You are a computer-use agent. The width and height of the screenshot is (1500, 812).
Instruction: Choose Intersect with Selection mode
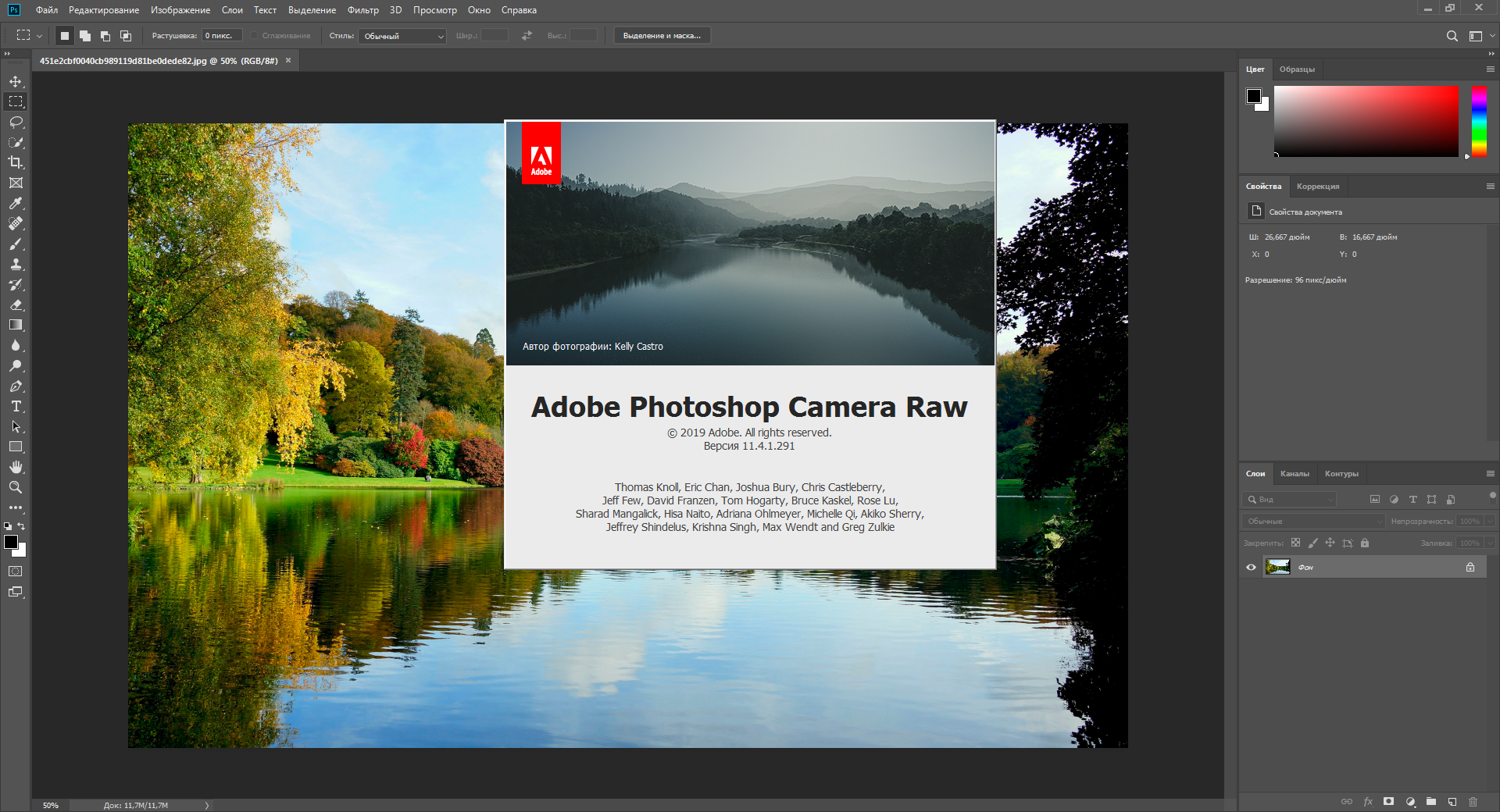click(x=126, y=36)
